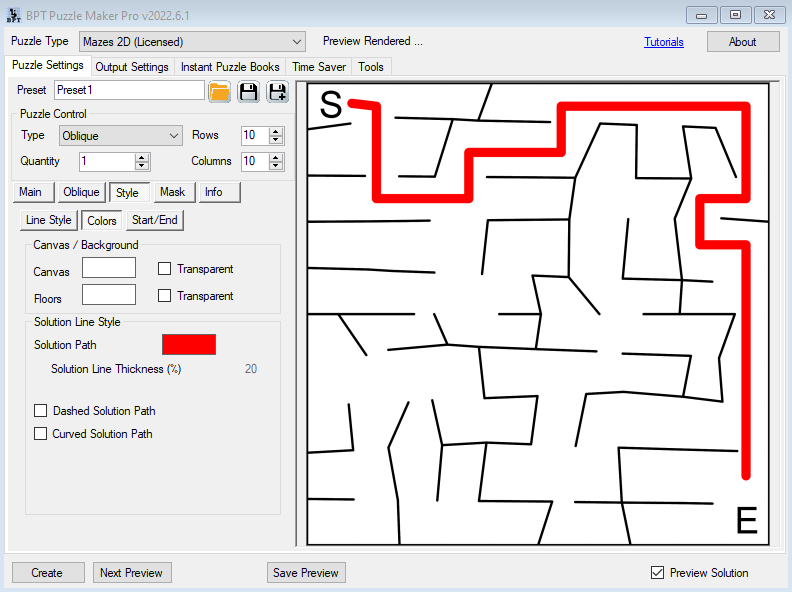Select the Style sub-tab

(129, 192)
